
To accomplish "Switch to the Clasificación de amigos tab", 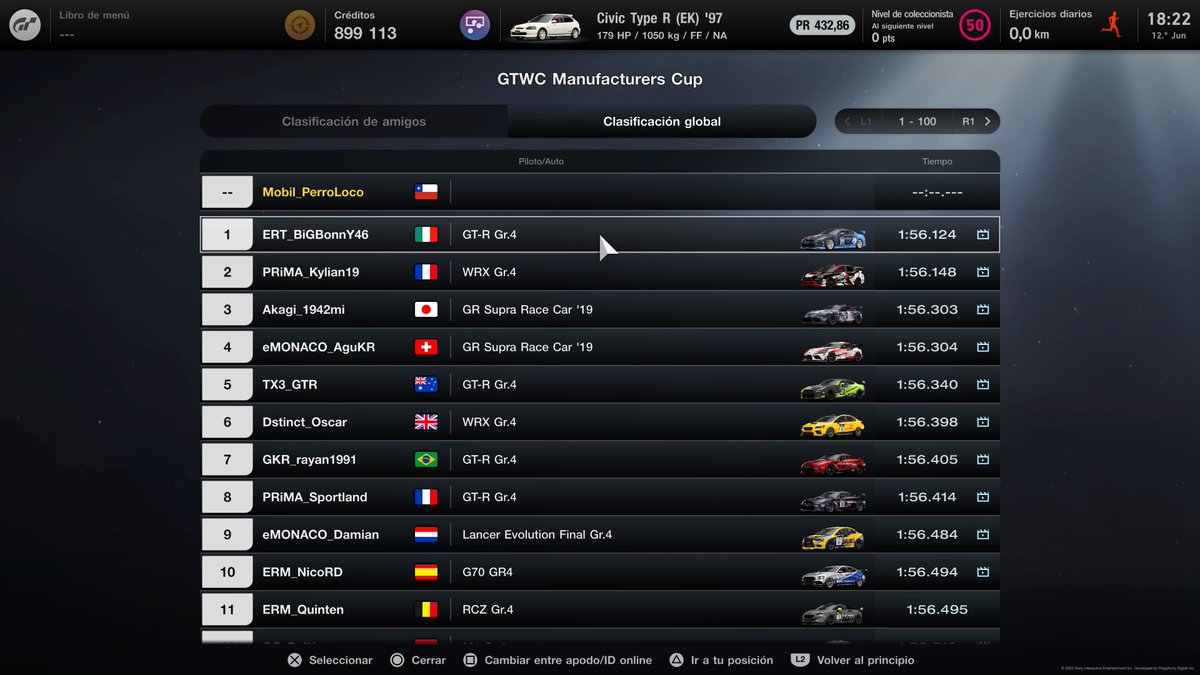I will pos(353,121).
